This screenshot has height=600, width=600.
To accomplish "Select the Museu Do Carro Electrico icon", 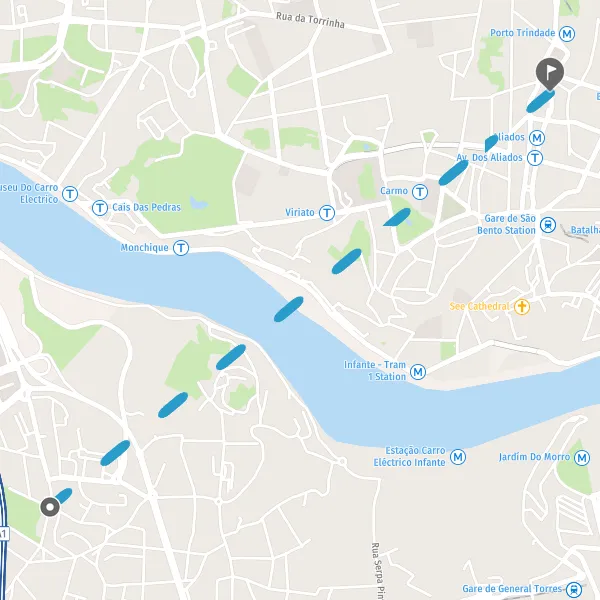I will [x=70, y=194].
